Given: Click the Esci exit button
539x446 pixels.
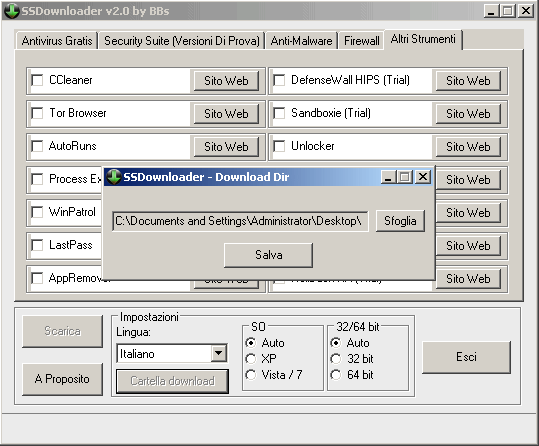Looking at the screenshot, I should [x=466, y=357].
